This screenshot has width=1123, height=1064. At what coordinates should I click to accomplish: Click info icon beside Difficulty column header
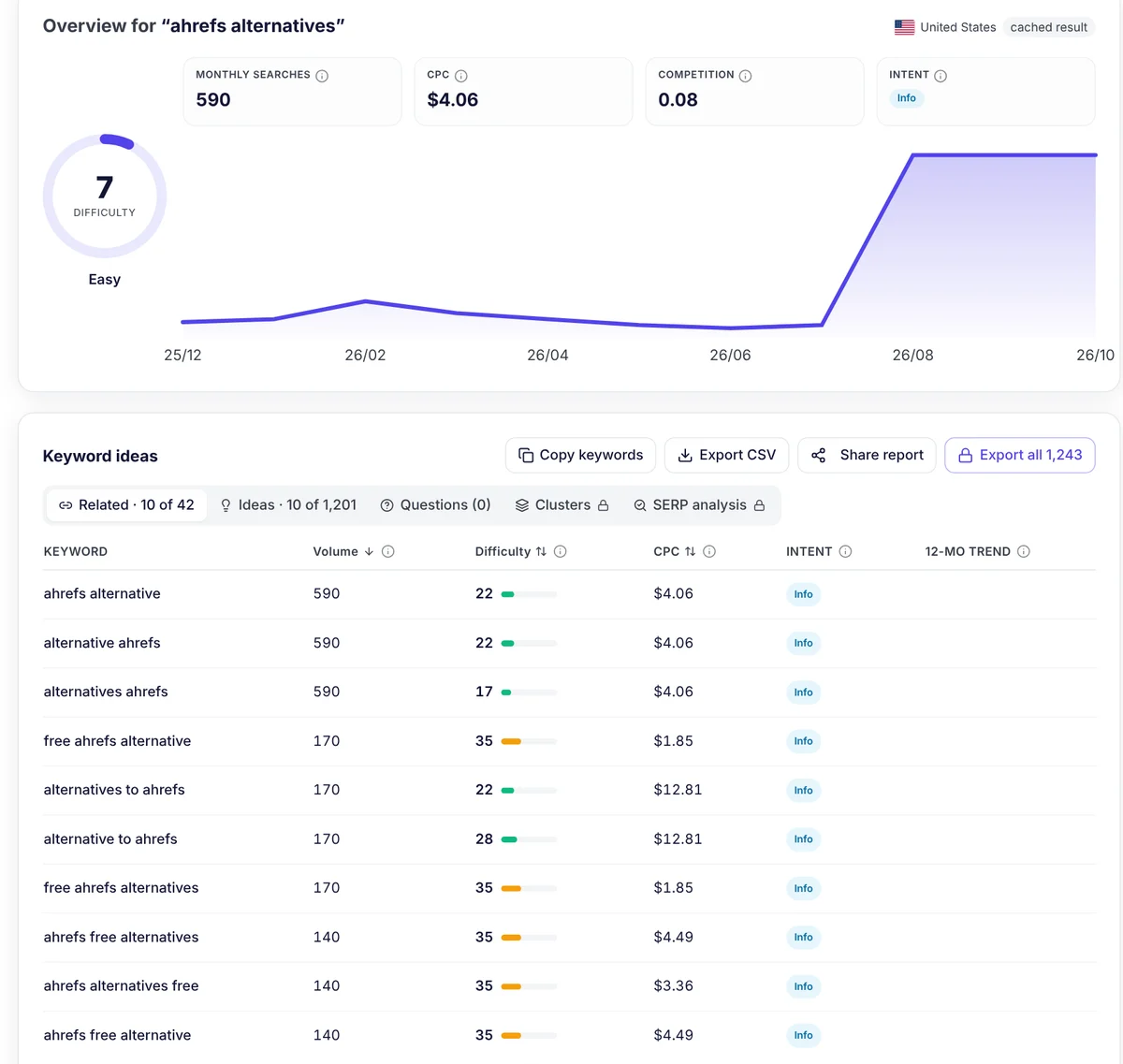pos(561,551)
